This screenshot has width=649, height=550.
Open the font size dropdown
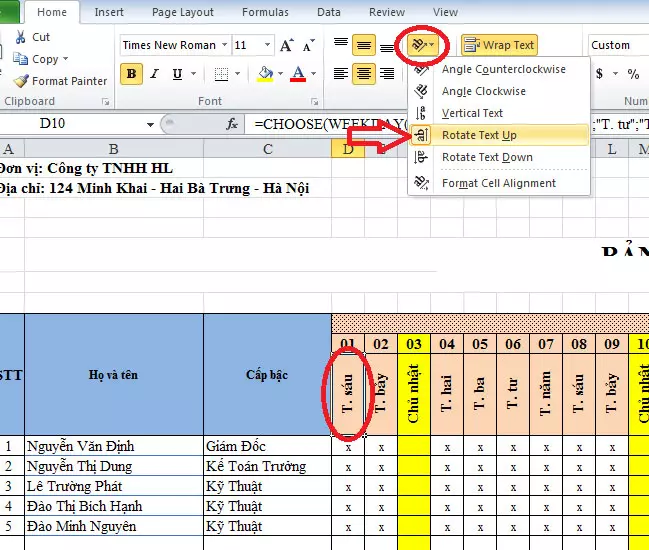pyautogui.click(x=267, y=45)
